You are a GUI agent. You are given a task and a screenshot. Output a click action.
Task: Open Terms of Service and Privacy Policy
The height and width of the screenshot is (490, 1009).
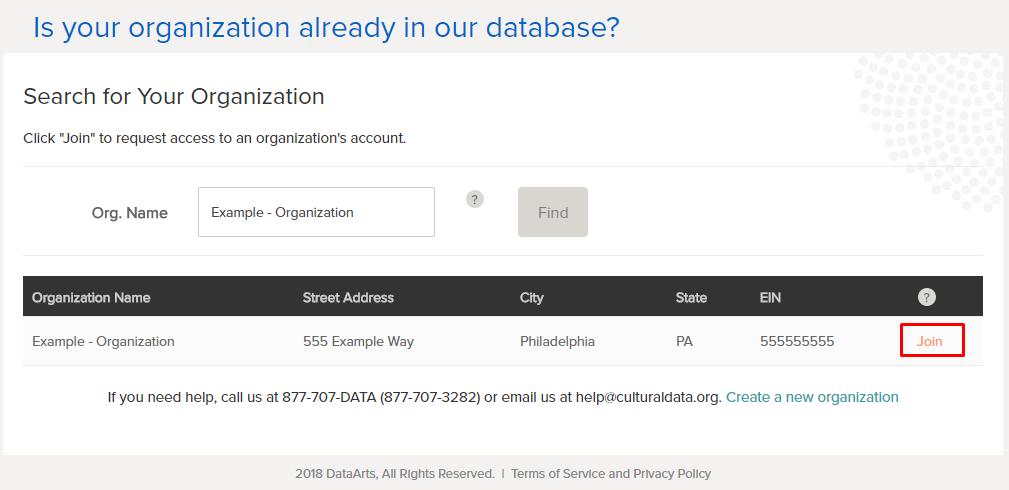610,473
